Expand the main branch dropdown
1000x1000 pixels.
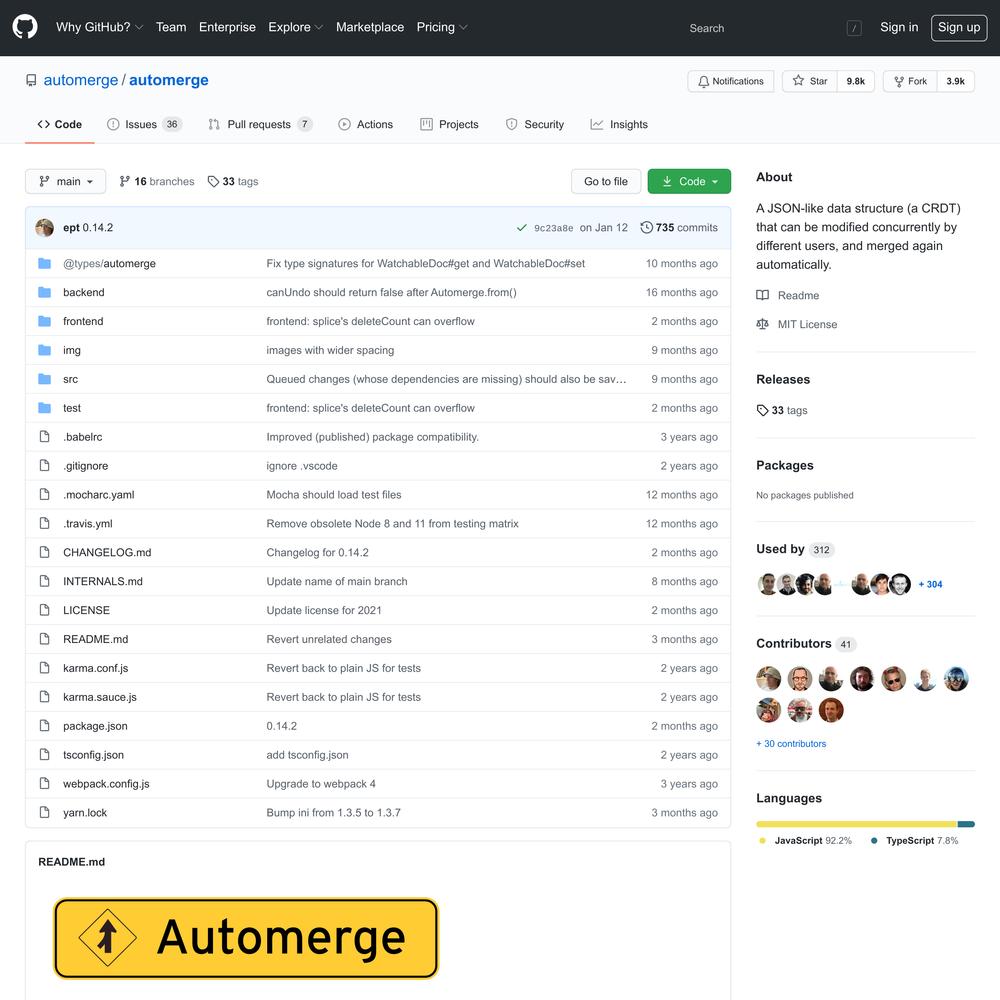[65, 181]
